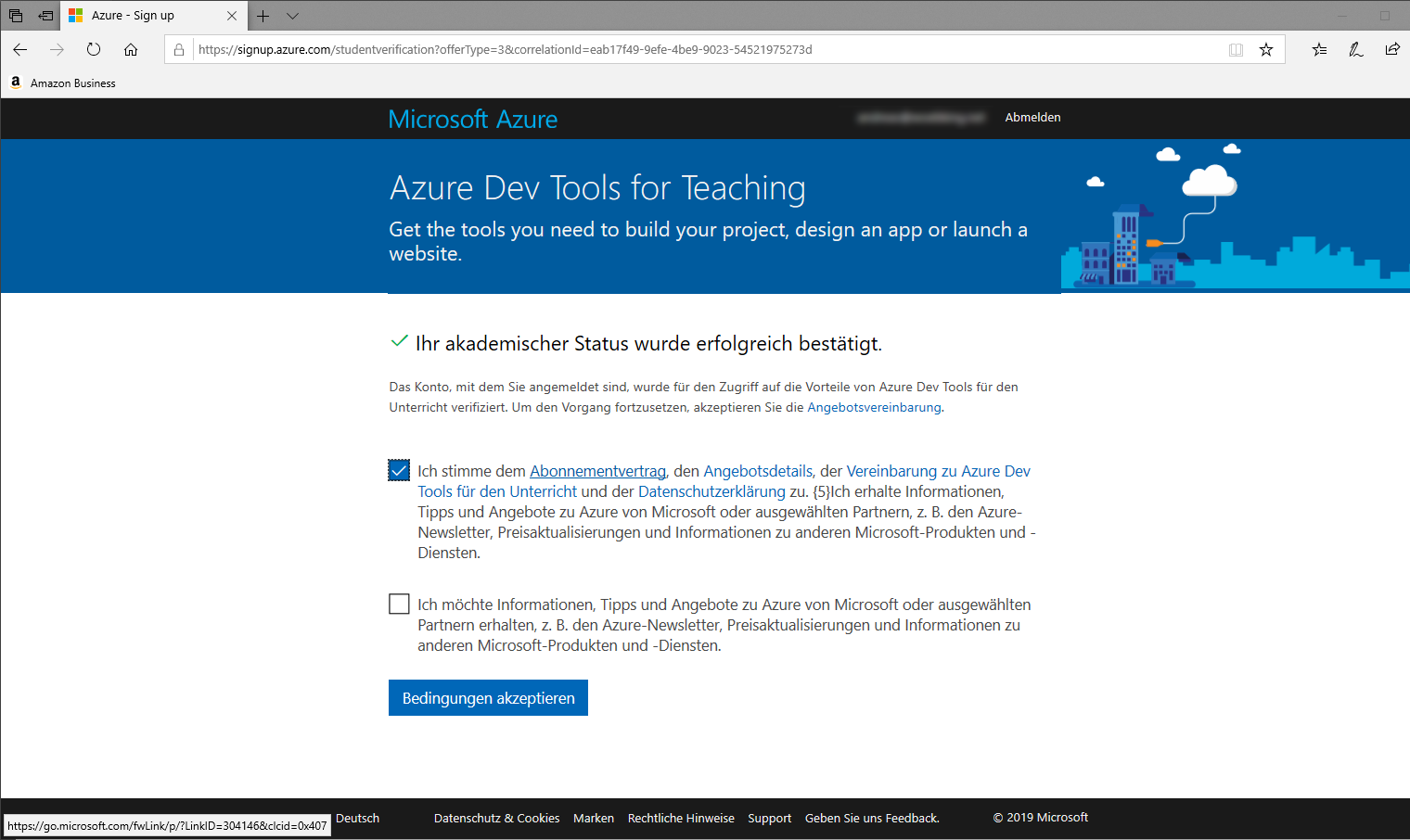The image size is (1410, 840).
Task: Click the Share page icon
Action: [1391, 50]
